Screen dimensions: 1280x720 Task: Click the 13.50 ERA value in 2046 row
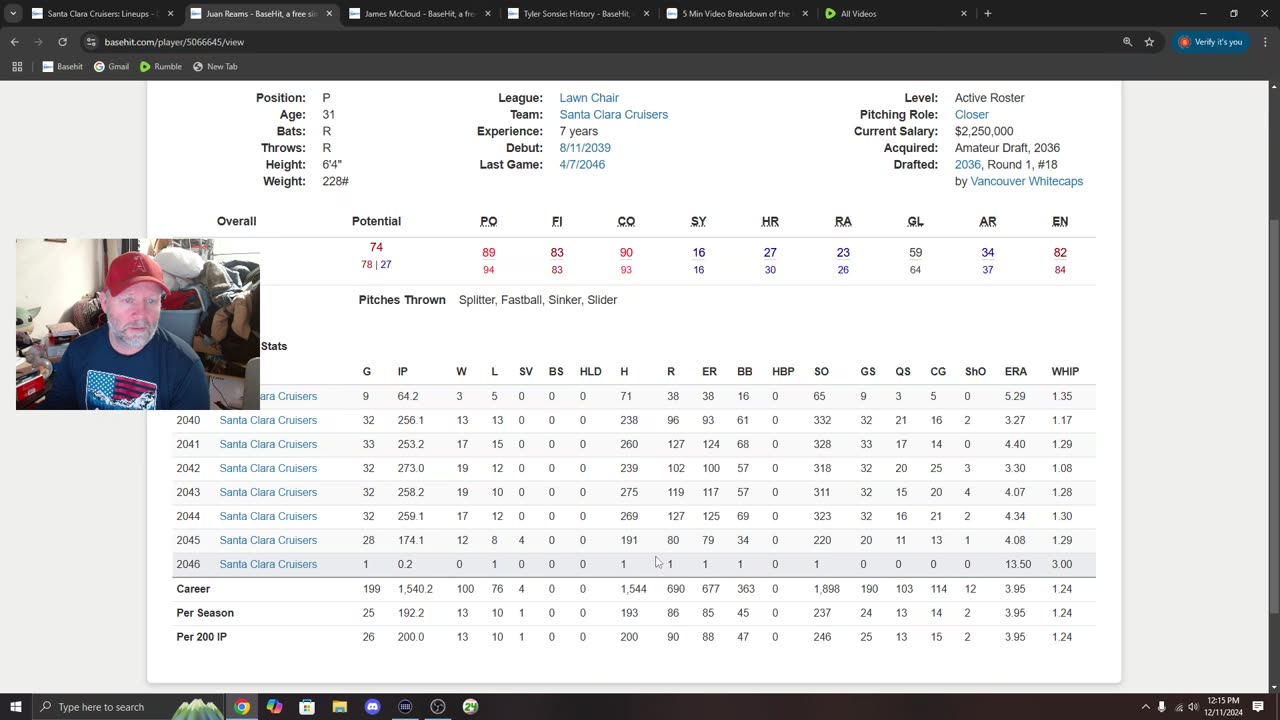(x=1018, y=564)
